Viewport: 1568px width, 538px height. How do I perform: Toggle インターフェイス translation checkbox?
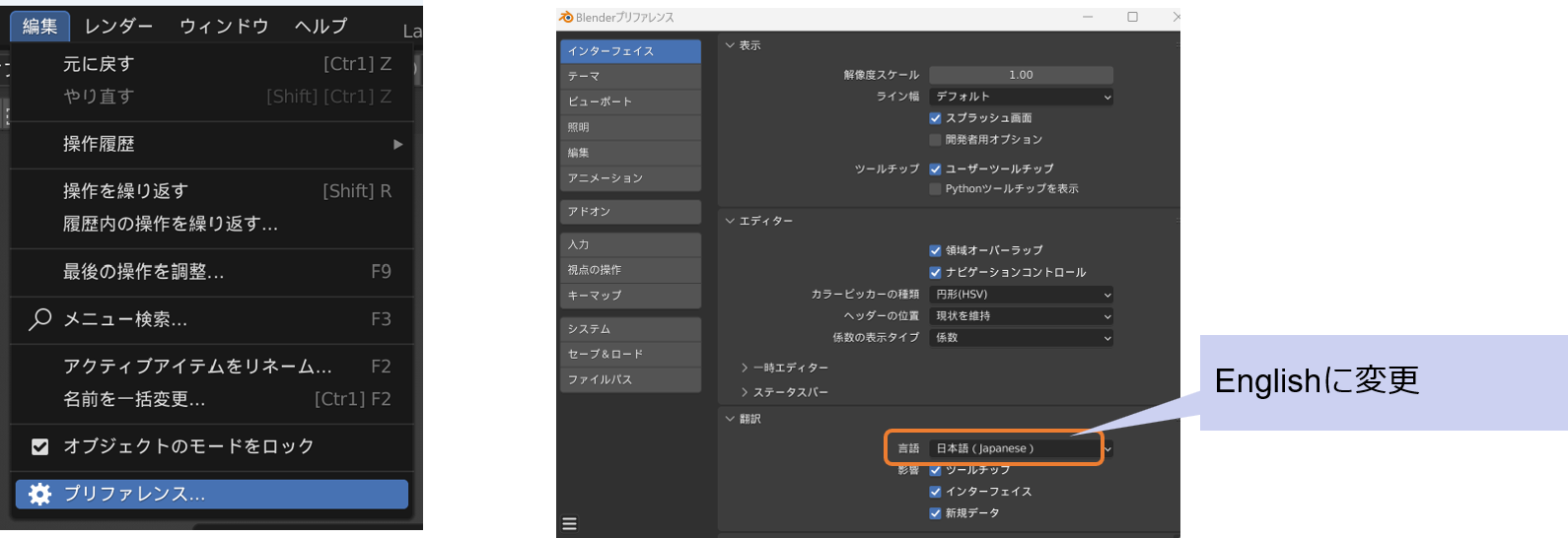click(935, 492)
